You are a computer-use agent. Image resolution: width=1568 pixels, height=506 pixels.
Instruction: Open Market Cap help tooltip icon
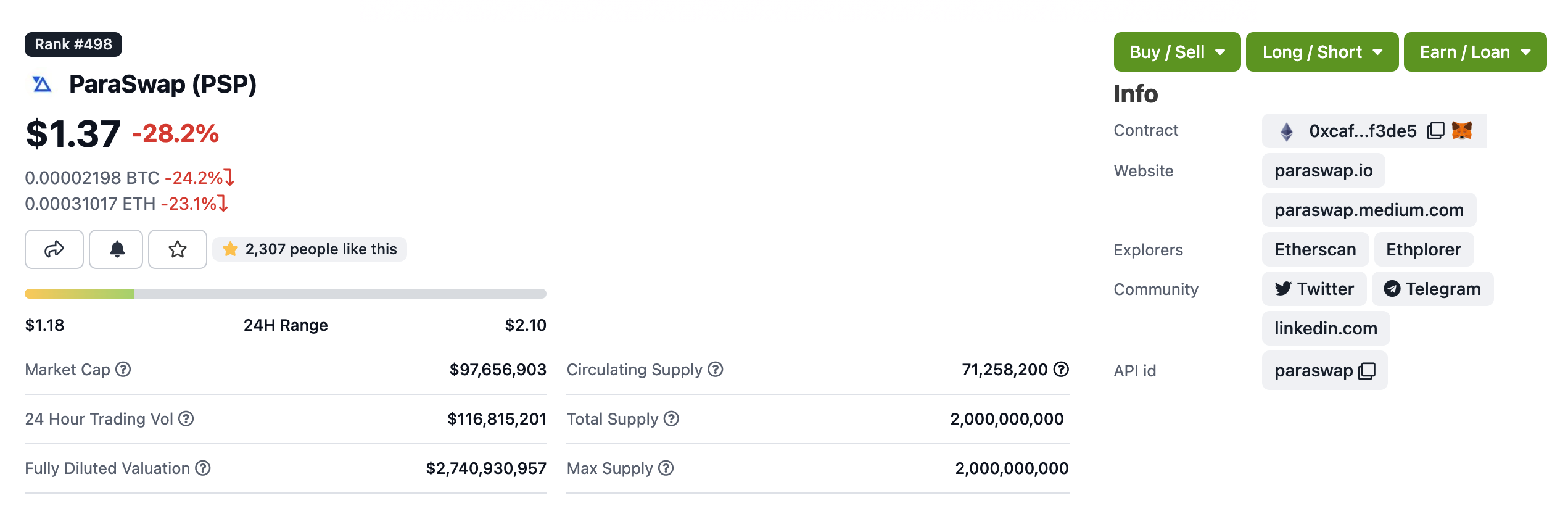click(123, 370)
